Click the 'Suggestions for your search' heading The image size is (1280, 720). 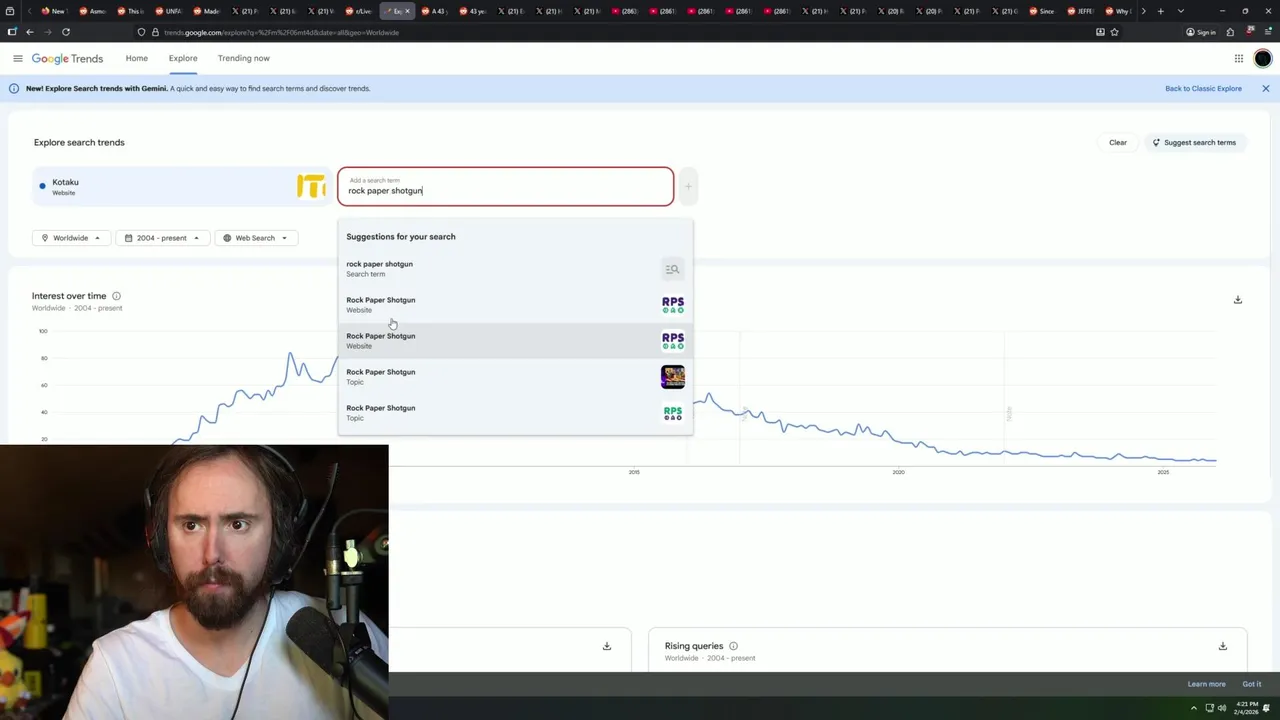tap(400, 237)
